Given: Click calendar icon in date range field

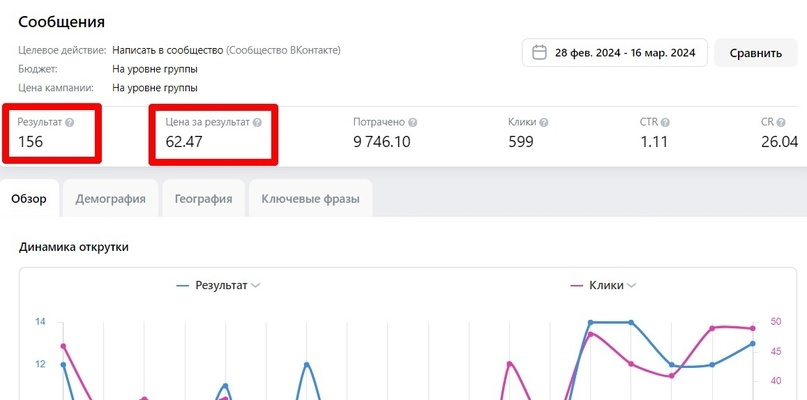Looking at the screenshot, I should (x=539, y=53).
